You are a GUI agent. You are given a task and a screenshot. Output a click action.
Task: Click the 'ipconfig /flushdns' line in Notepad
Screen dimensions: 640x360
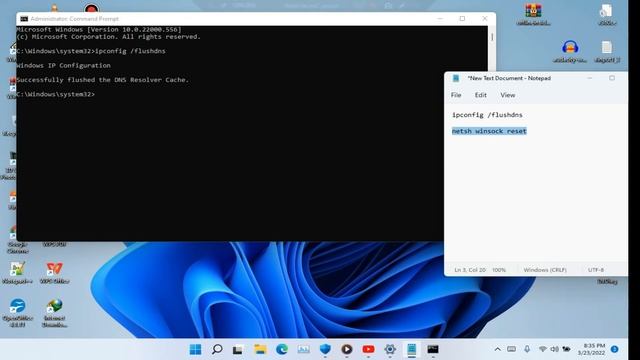[x=487, y=115]
